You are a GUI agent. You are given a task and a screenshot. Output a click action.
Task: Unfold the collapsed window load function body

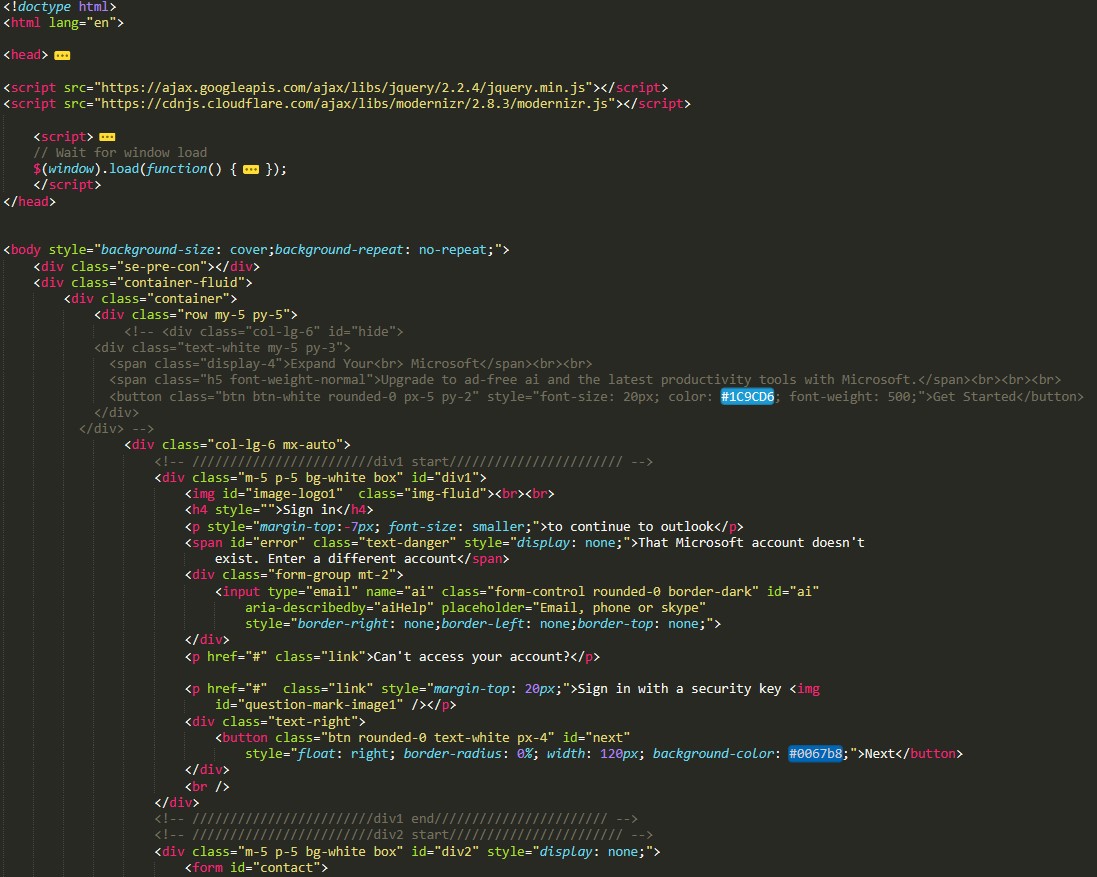[250, 169]
